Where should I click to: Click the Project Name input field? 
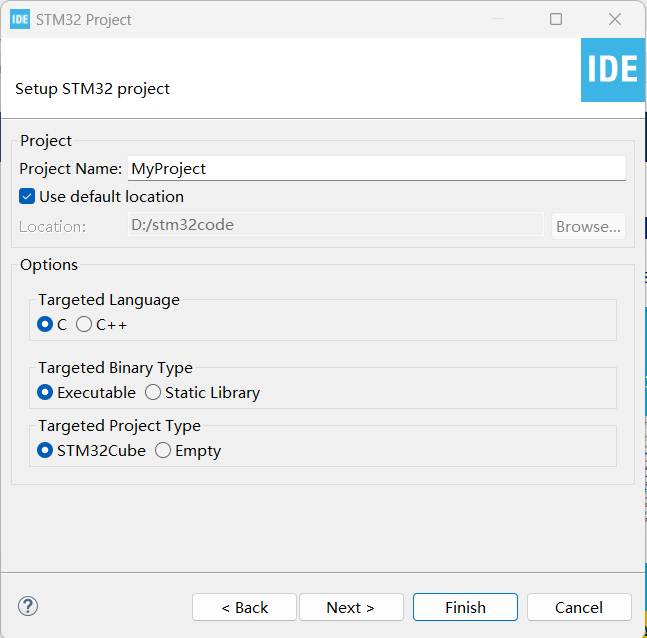click(x=377, y=168)
